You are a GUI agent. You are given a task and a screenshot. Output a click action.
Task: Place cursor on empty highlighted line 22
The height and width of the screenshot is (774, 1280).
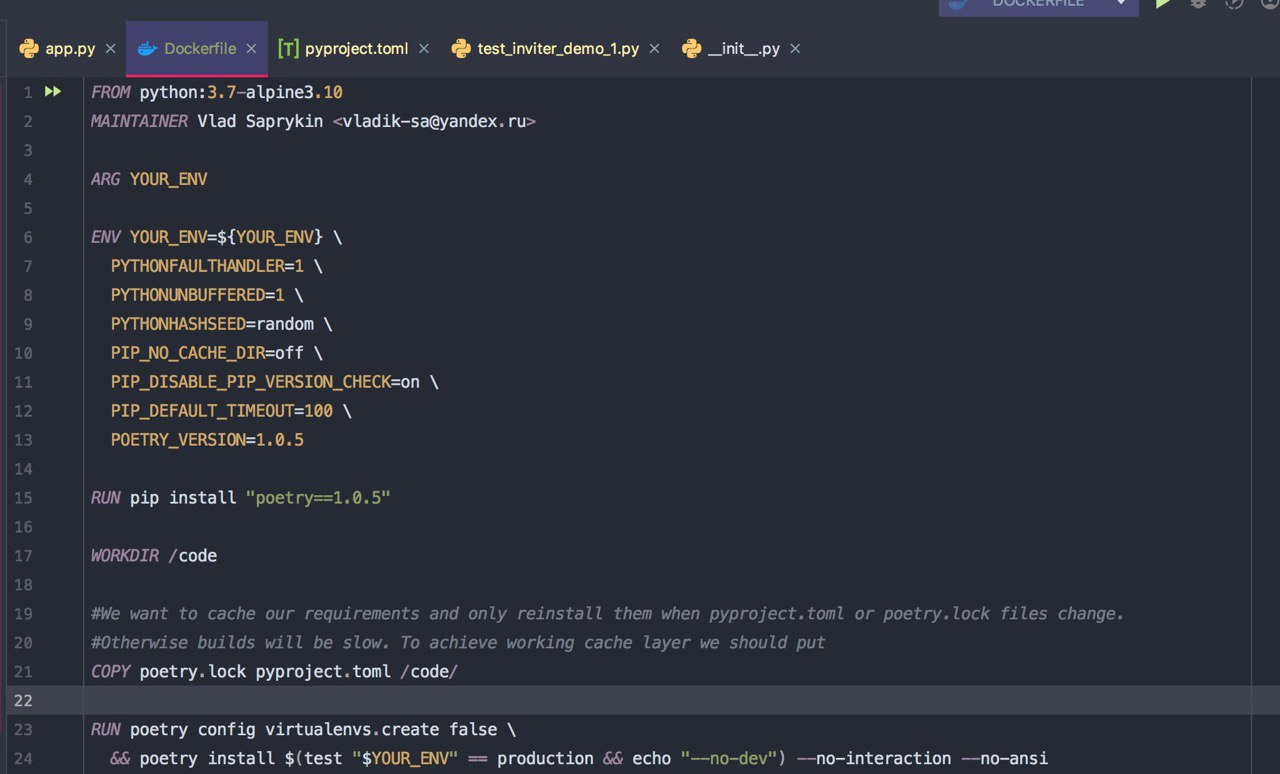pyautogui.click(x=668, y=700)
